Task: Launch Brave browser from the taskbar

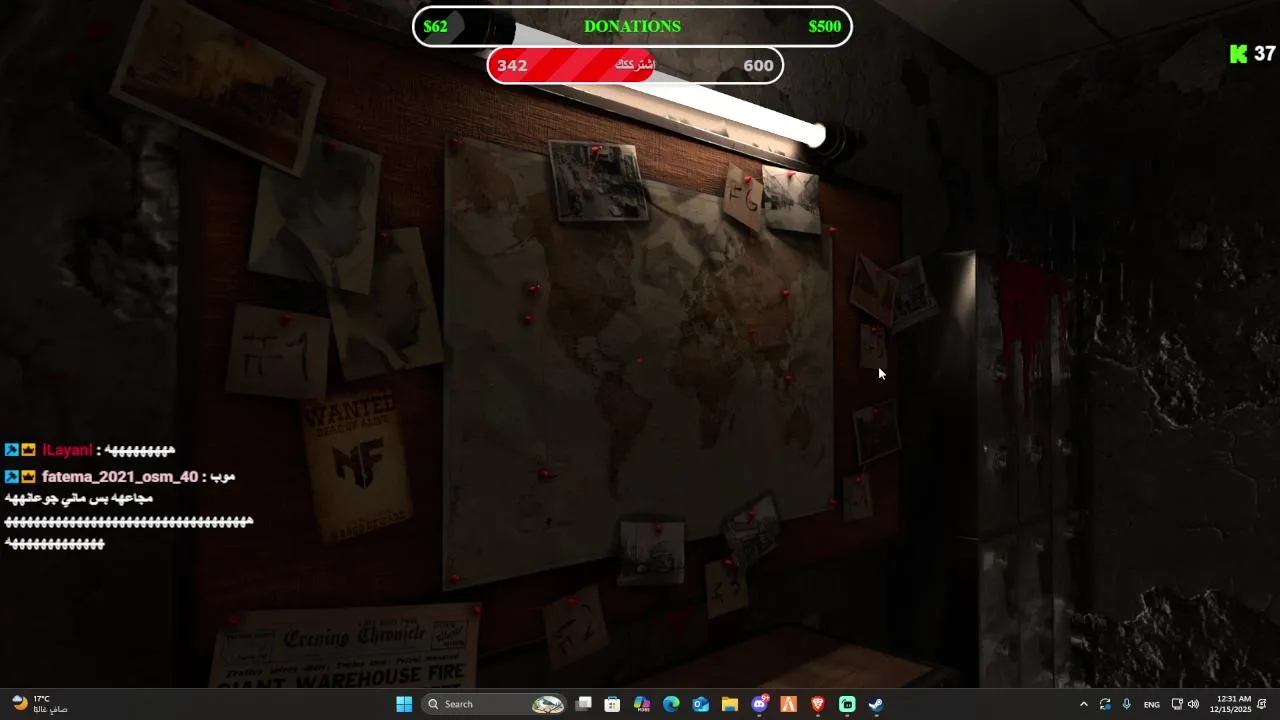Action: 818,704
